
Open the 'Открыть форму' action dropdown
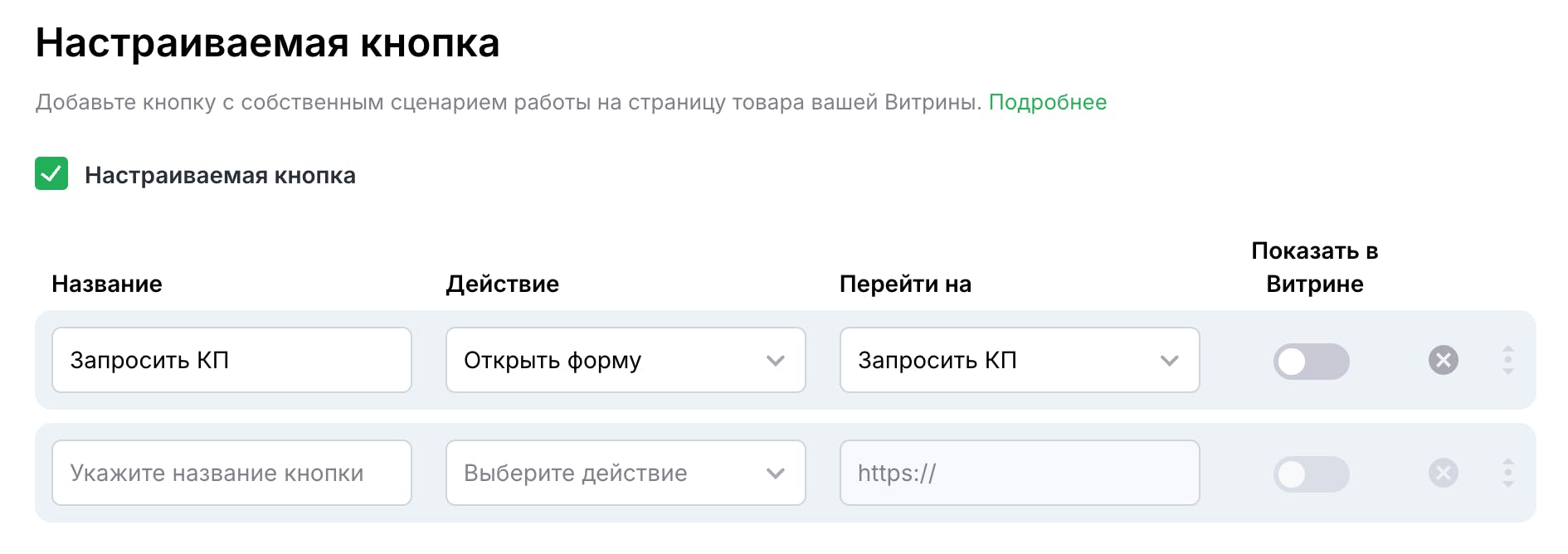tap(626, 360)
